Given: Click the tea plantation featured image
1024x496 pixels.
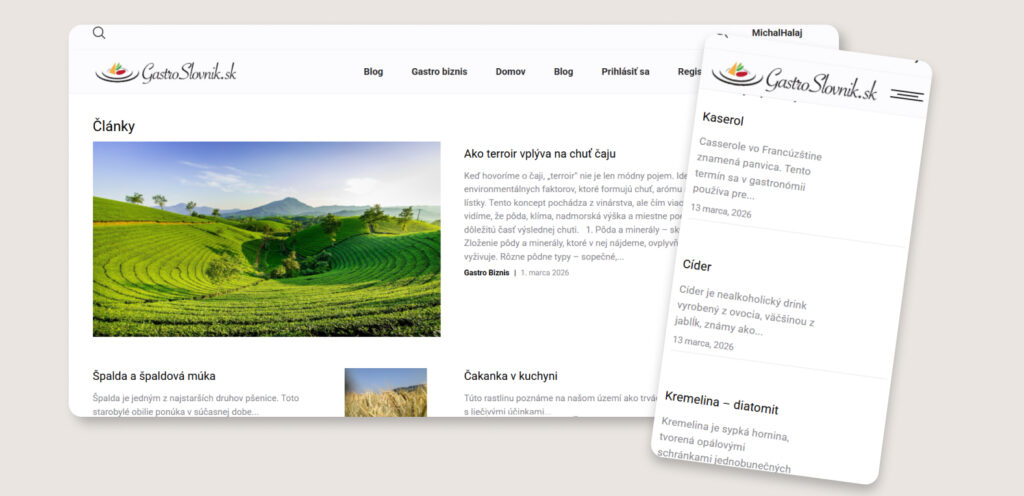Looking at the screenshot, I should (266, 238).
